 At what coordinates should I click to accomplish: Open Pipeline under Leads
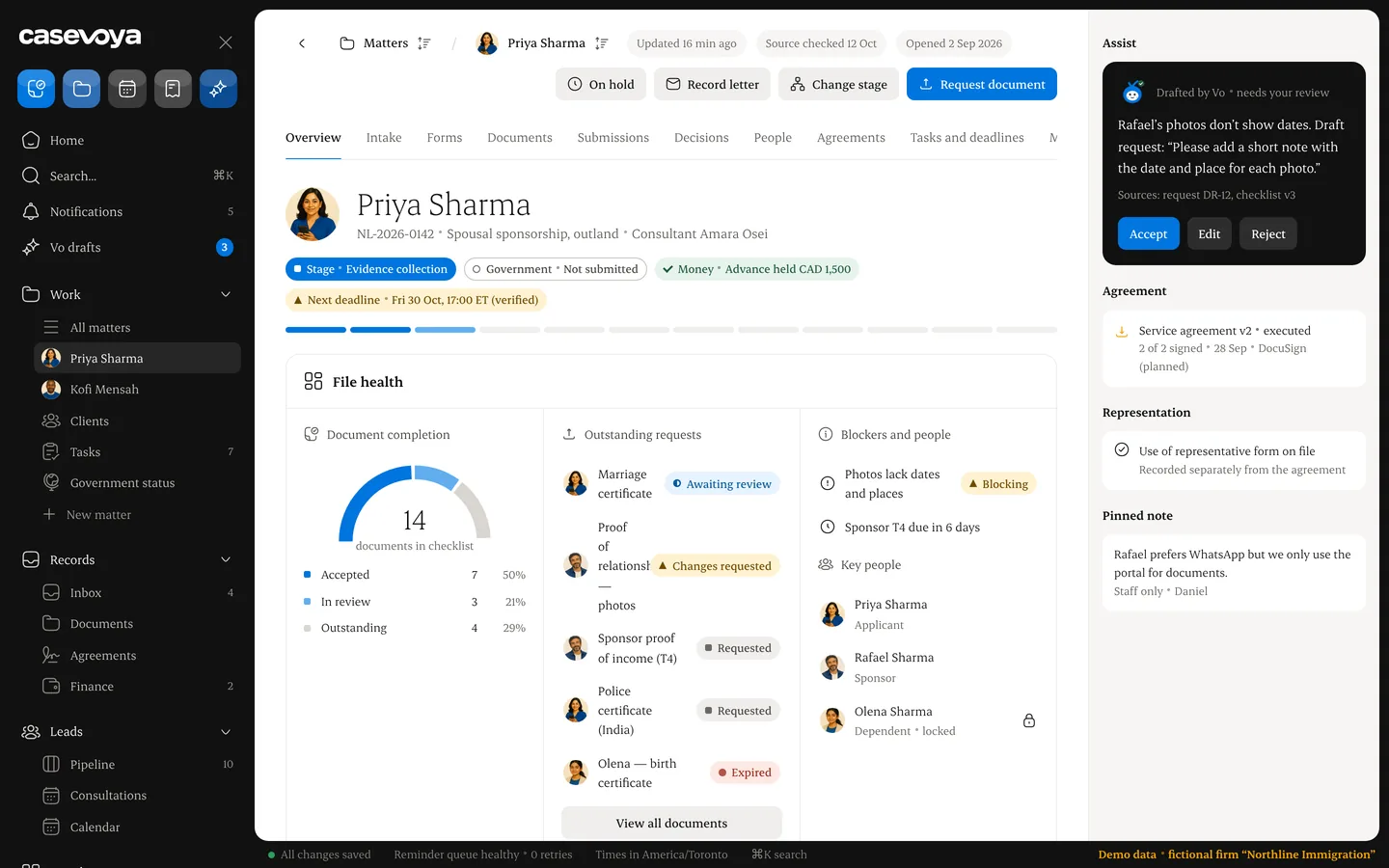coord(136,764)
